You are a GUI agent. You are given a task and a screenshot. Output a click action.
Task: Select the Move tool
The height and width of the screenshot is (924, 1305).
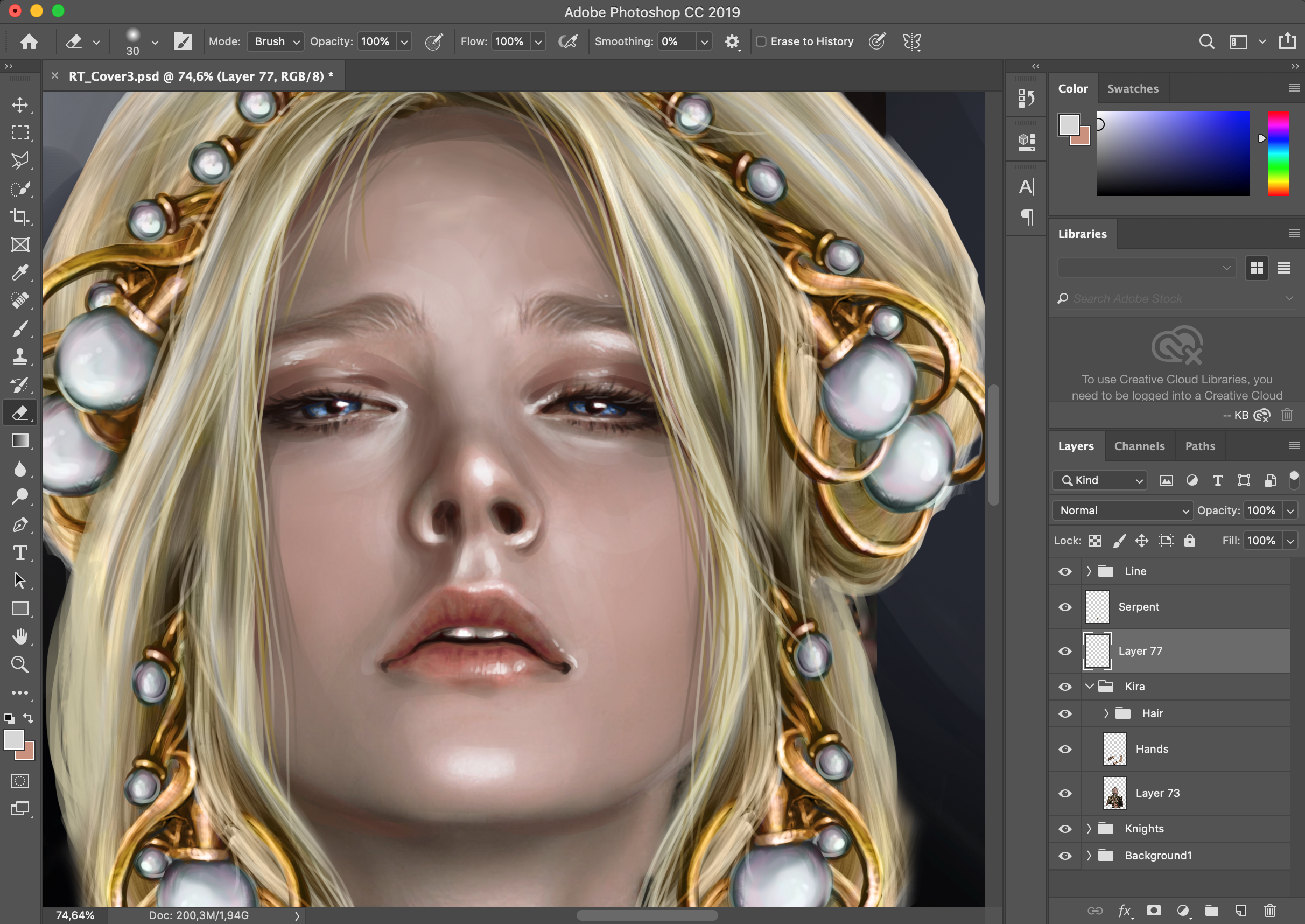point(20,105)
